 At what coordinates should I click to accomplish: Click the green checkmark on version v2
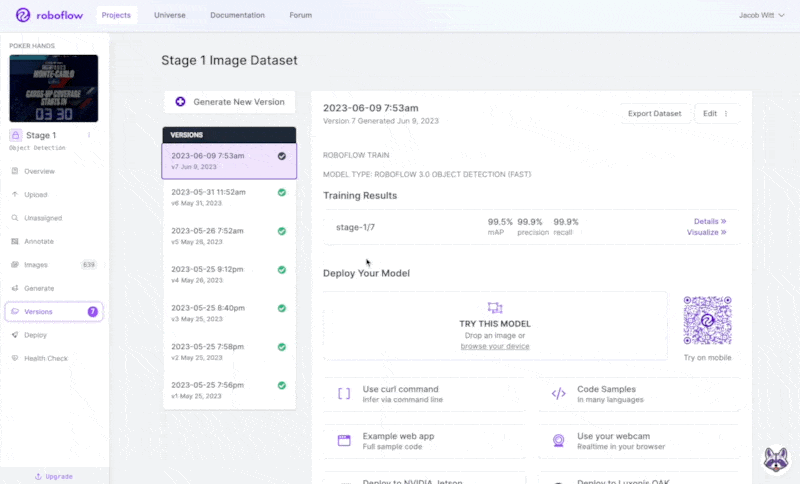tap(282, 347)
